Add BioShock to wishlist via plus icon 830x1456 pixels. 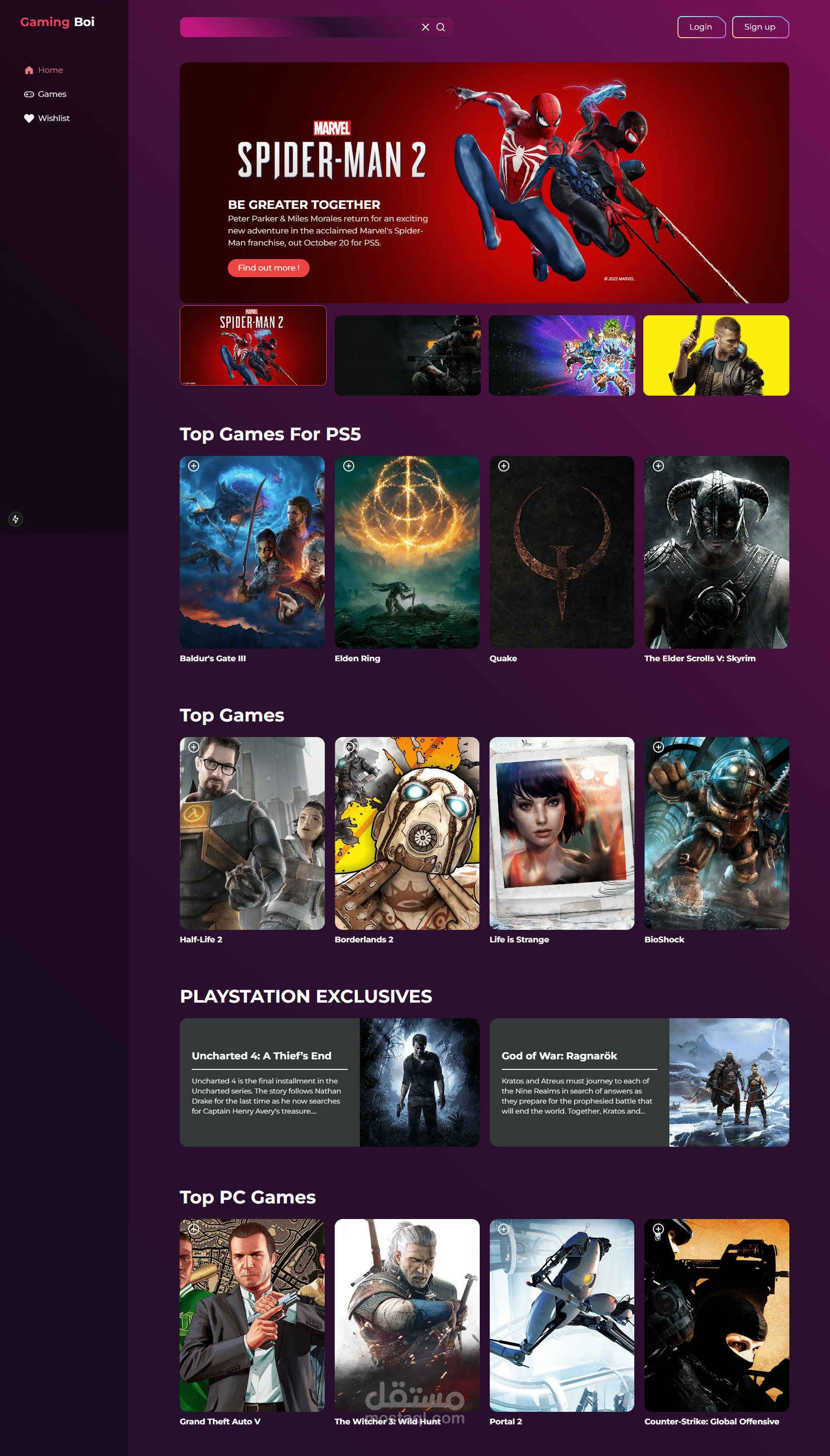pos(658,747)
